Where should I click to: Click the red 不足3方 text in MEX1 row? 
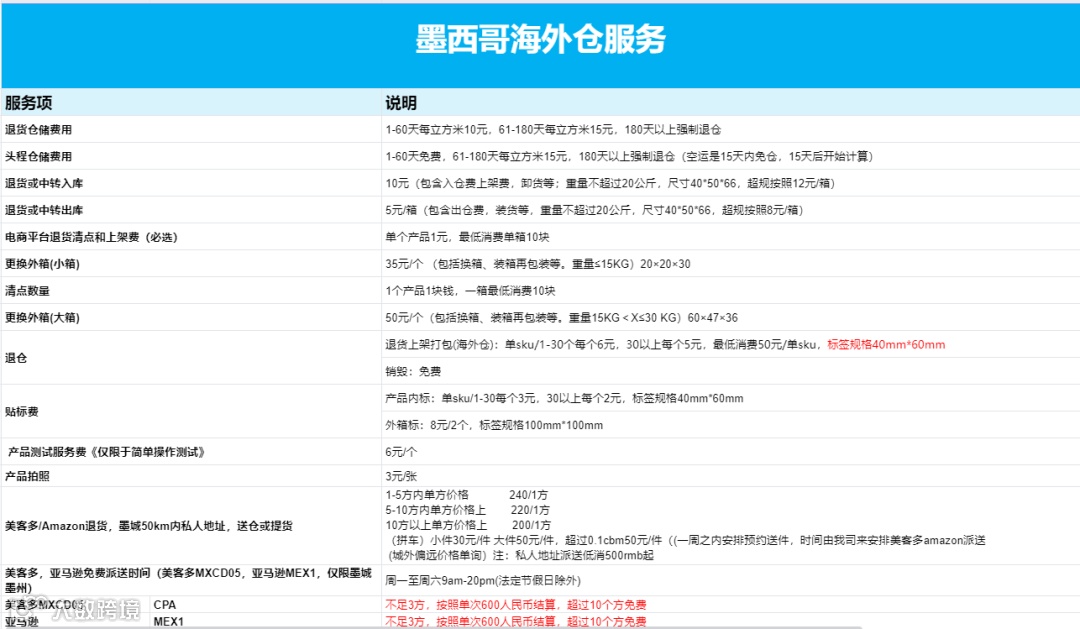(516, 621)
